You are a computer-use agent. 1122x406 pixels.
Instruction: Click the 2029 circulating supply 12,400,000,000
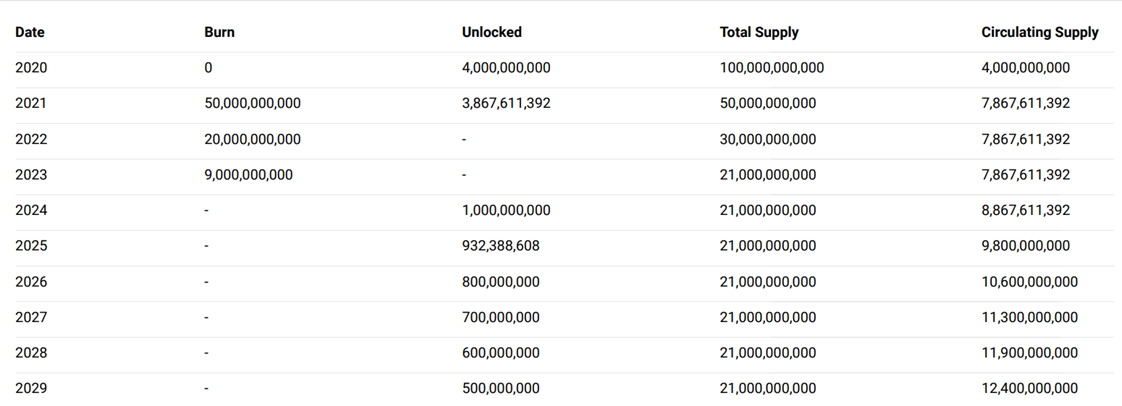coord(1029,388)
